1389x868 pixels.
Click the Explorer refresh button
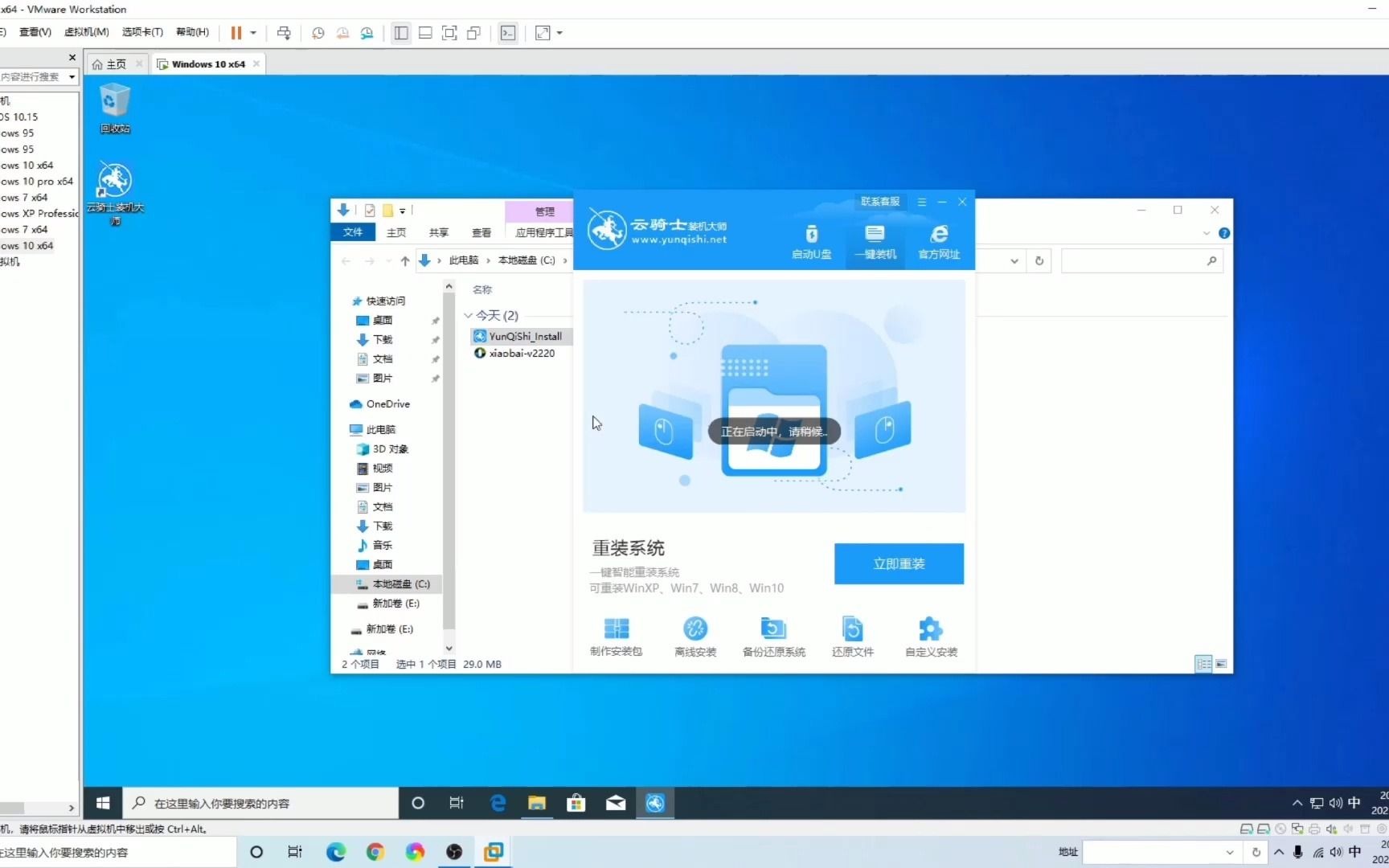[1039, 260]
